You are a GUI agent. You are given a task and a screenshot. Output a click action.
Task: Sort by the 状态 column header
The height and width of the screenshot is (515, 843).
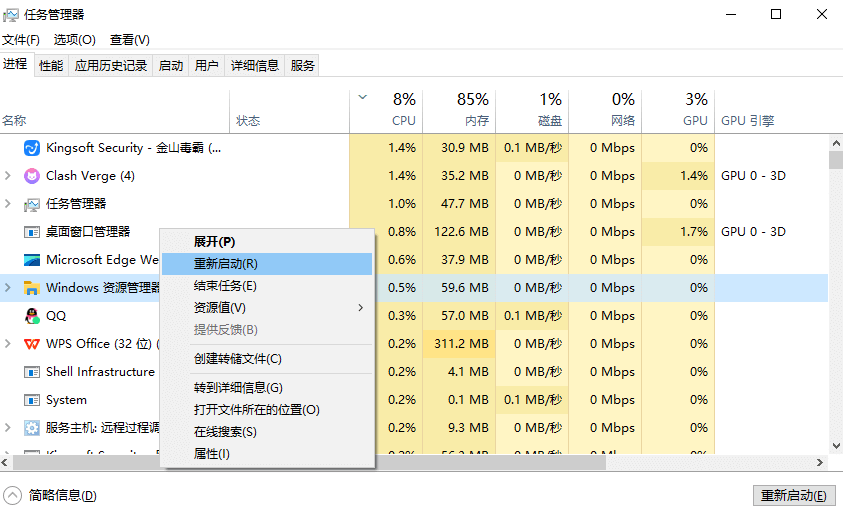point(289,112)
